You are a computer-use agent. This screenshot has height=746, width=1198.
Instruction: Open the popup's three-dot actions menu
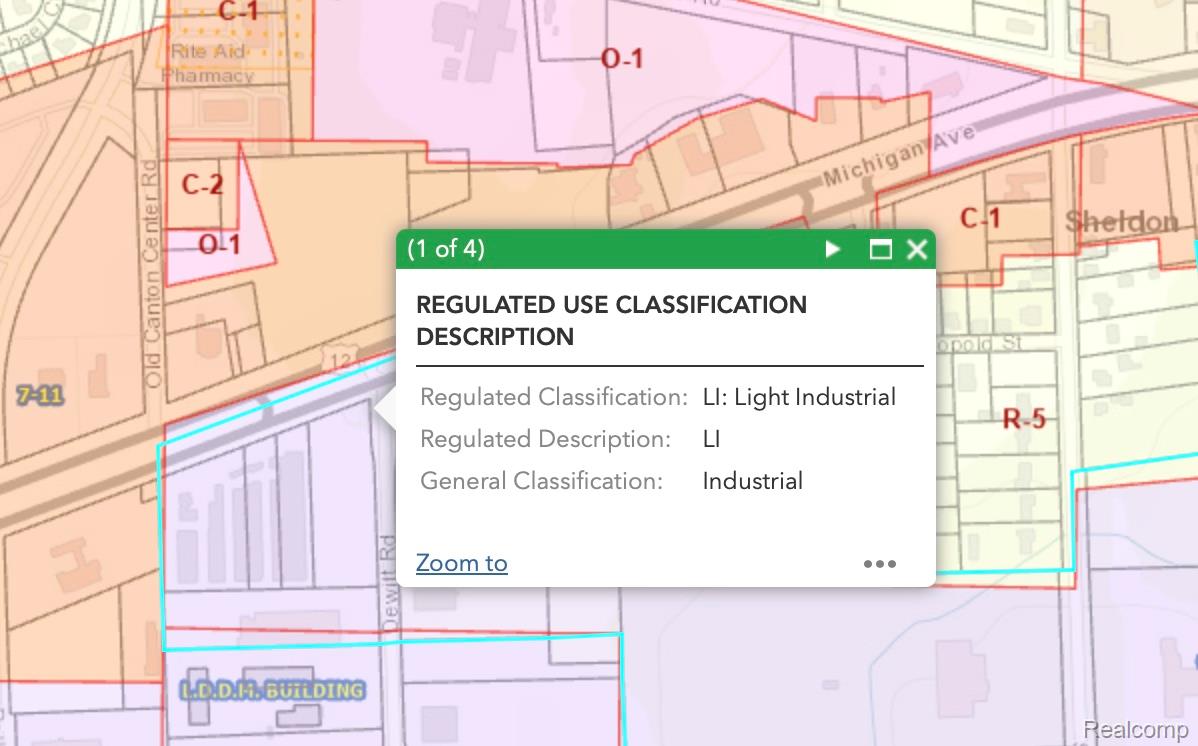(879, 564)
